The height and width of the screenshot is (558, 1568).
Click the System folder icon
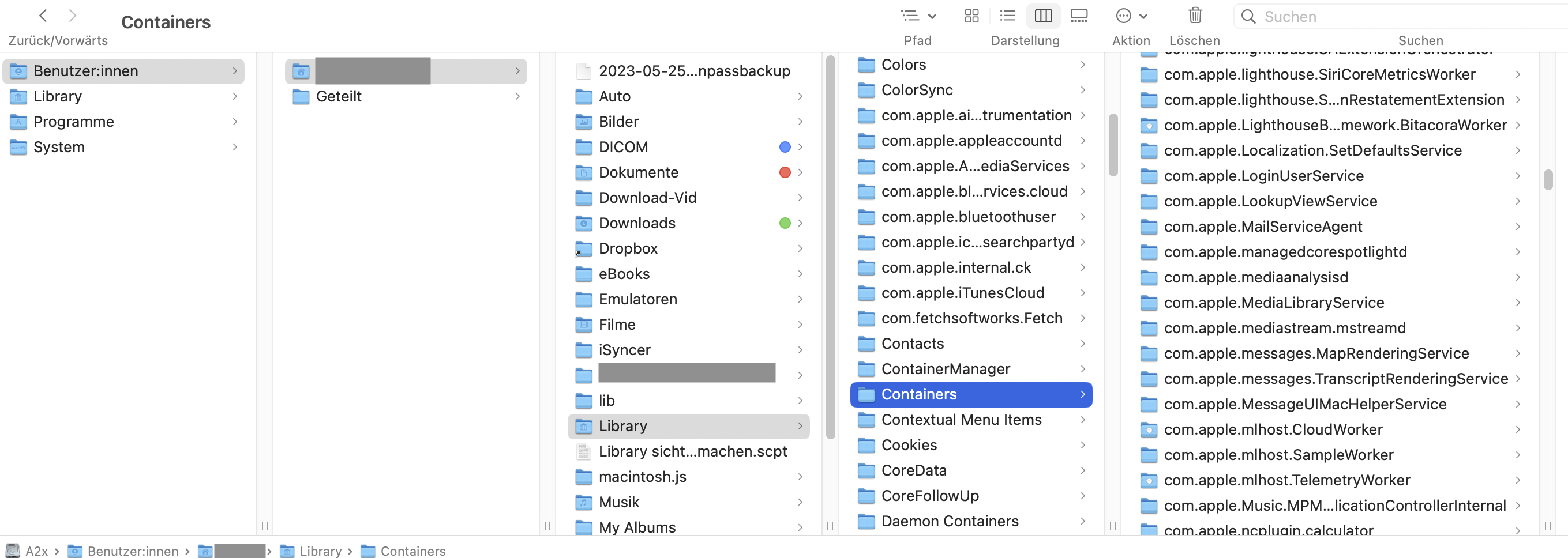pyautogui.click(x=18, y=147)
